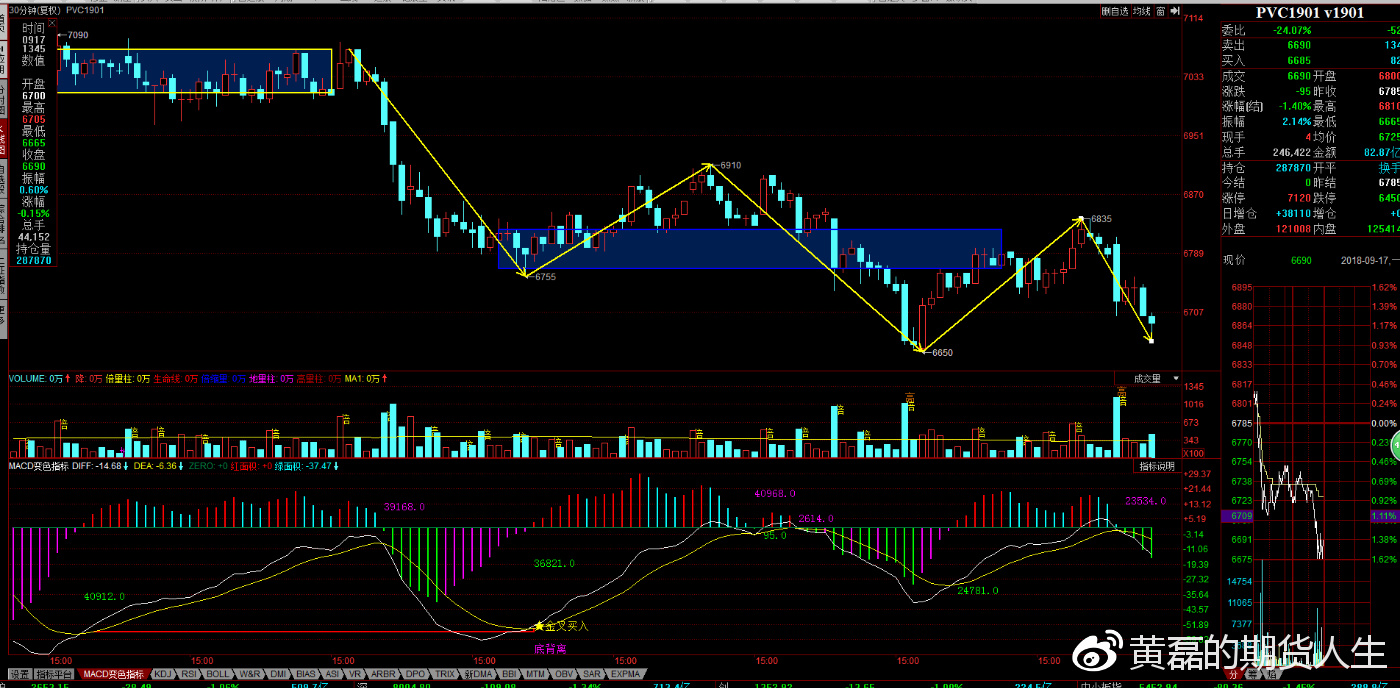
Task: Switch to the DPO indicator tab
Action: (x=416, y=674)
